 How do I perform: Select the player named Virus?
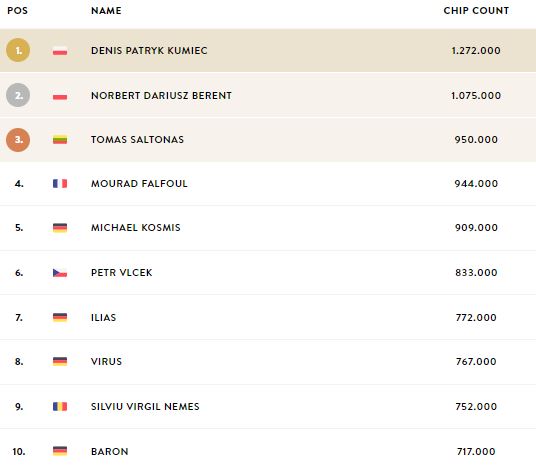(x=106, y=362)
